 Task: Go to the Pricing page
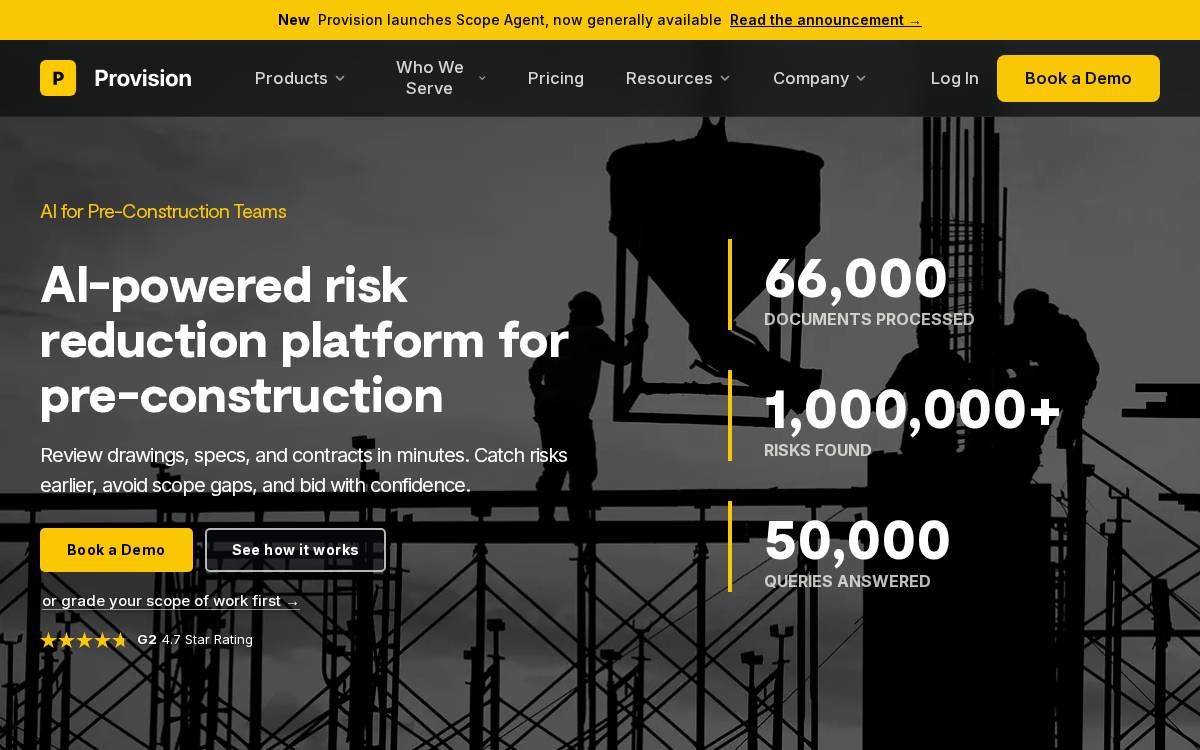(x=556, y=78)
